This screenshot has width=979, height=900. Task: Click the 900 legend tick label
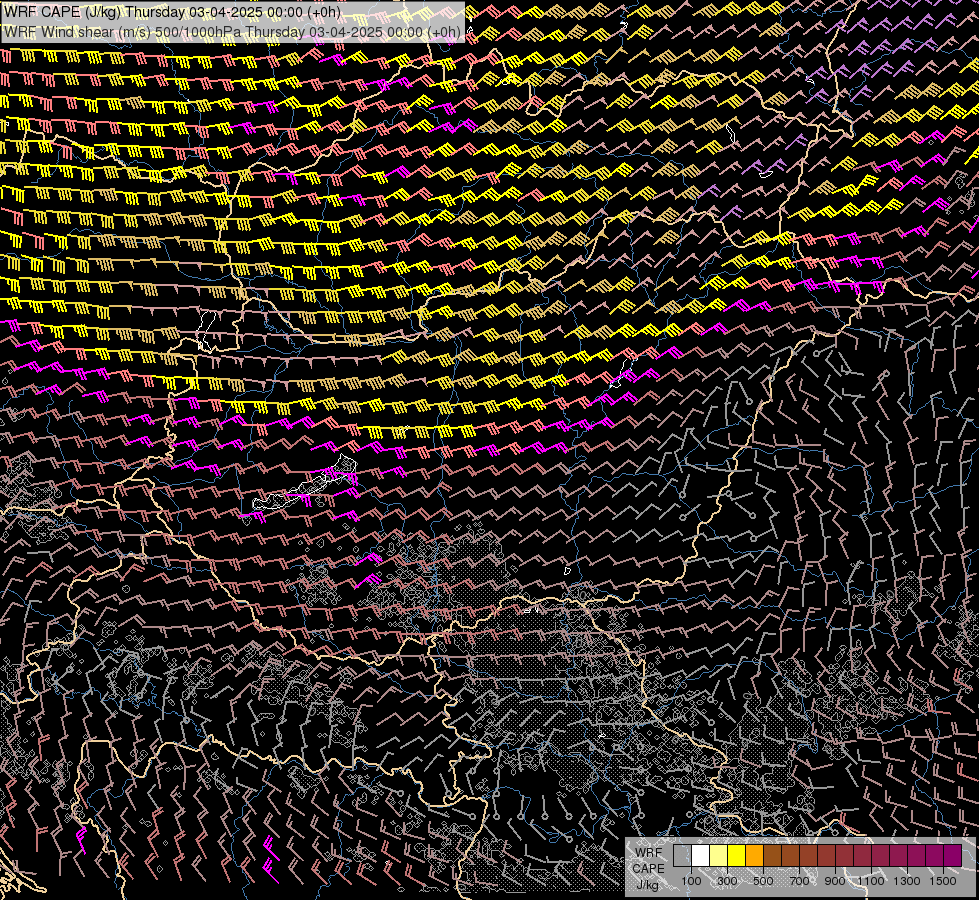[x=835, y=881]
